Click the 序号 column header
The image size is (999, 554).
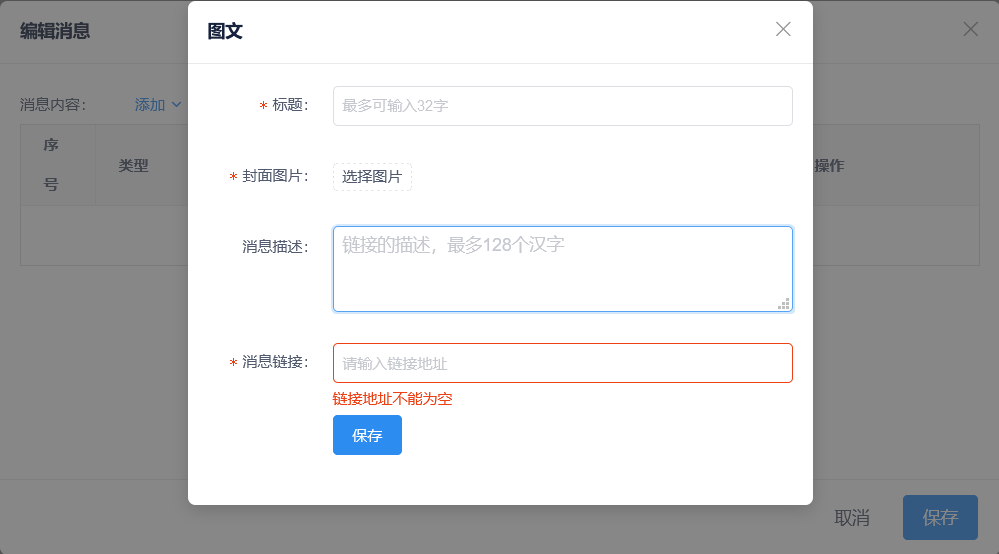pyautogui.click(x=51, y=165)
